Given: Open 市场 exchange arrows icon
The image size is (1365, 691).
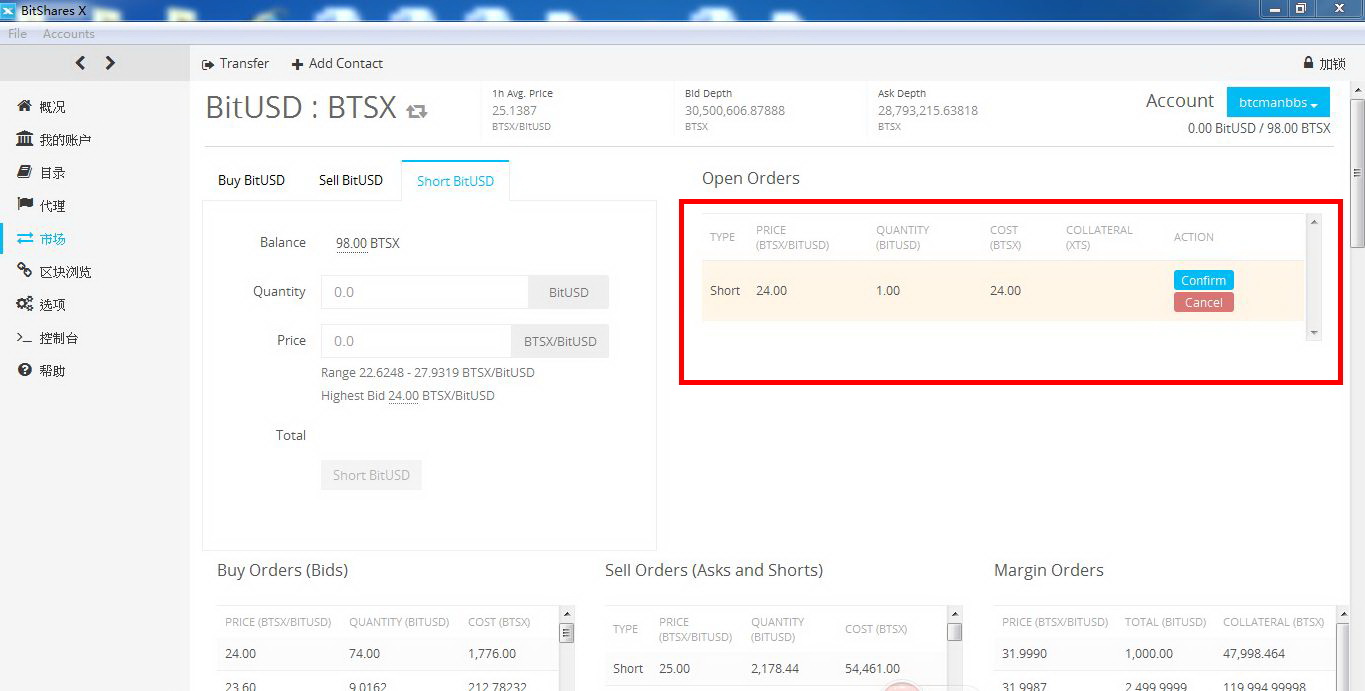Looking at the screenshot, I should pyautogui.click(x=25, y=238).
